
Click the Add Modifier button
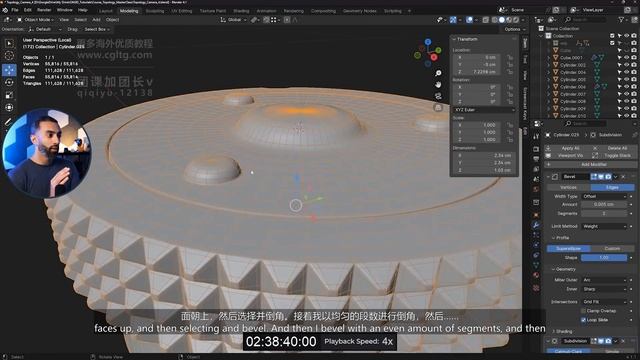tap(590, 164)
